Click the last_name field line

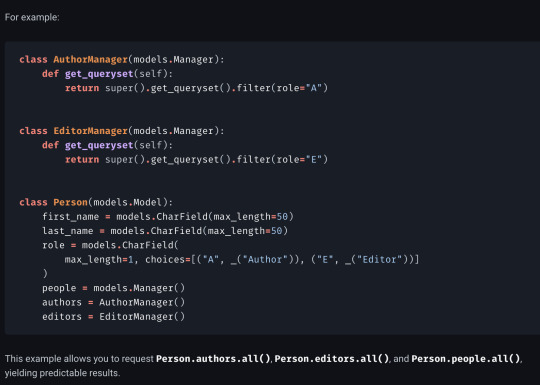[x=165, y=231]
